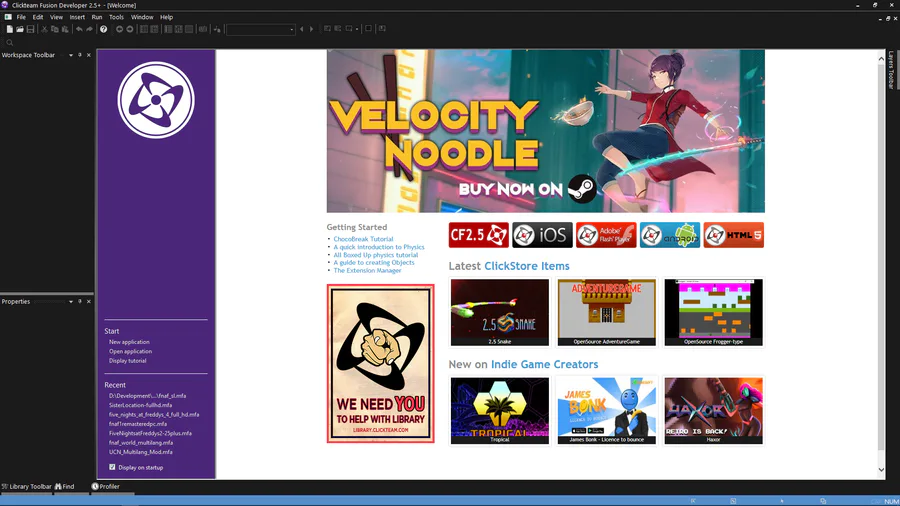The image size is (900, 506).
Task: Click the Cut scissors icon
Action: (44, 29)
